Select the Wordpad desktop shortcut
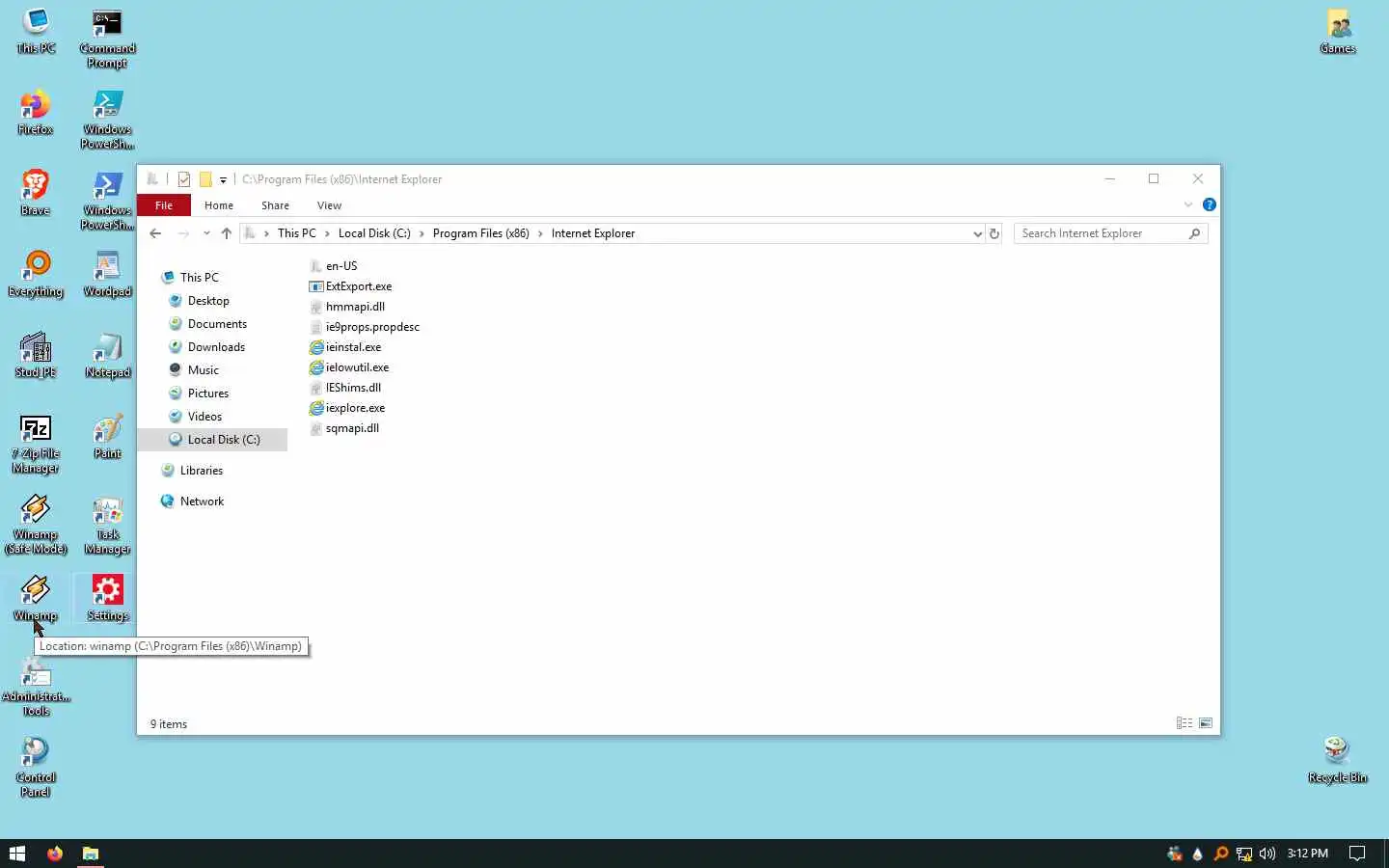 click(107, 274)
